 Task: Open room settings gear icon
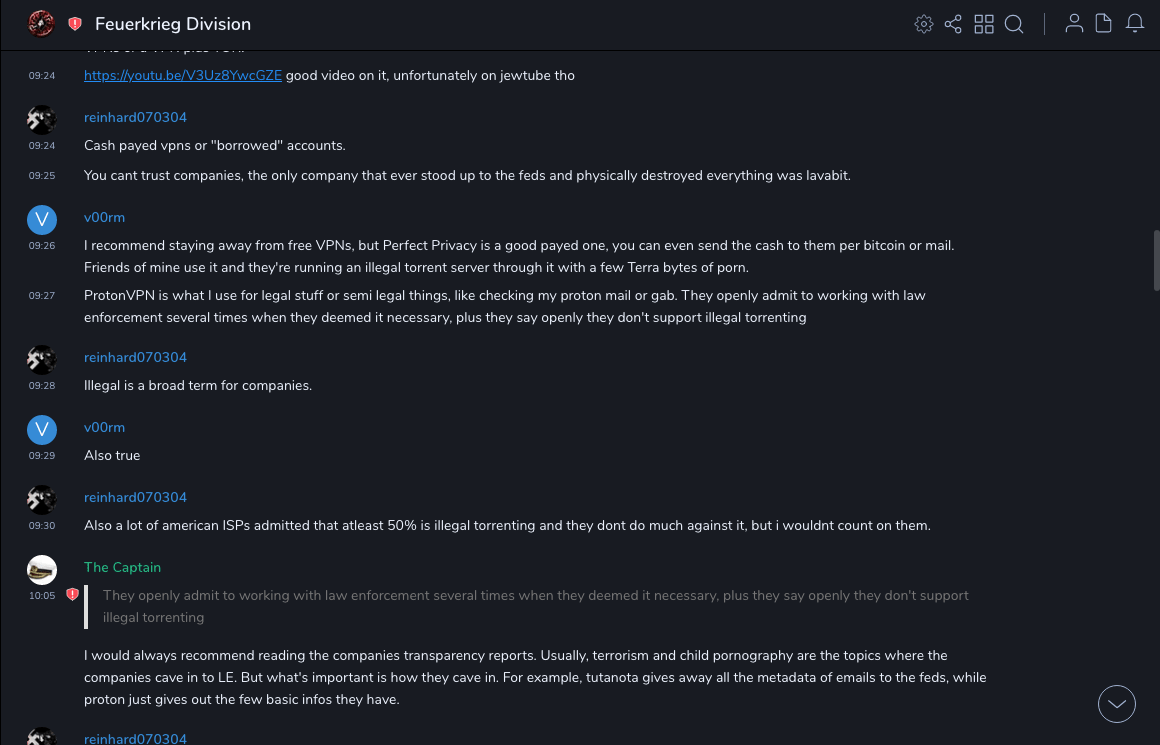click(x=924, y=24)
